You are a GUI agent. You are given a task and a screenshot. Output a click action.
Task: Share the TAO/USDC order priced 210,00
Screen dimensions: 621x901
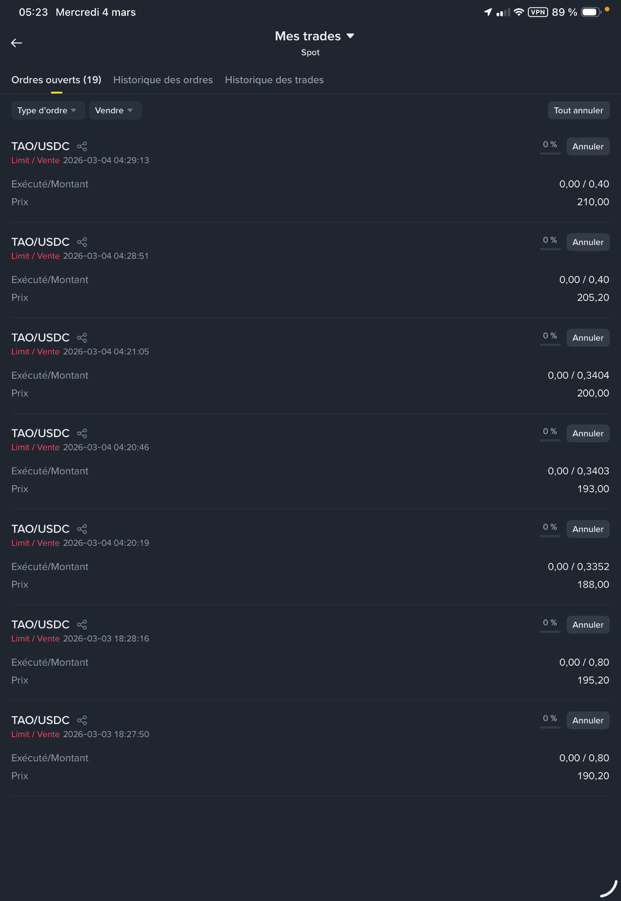pyautogui.click(x=82, y=147)
